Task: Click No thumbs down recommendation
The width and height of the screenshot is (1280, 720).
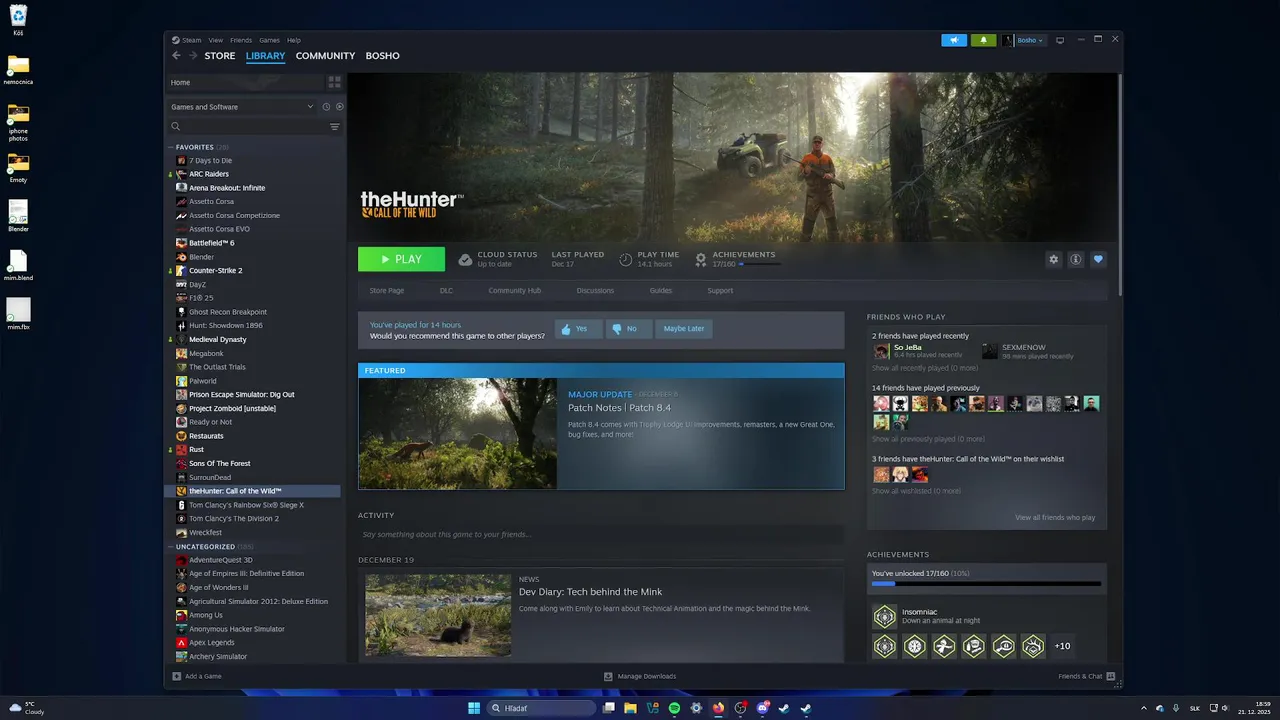Action: pos(627,328)
